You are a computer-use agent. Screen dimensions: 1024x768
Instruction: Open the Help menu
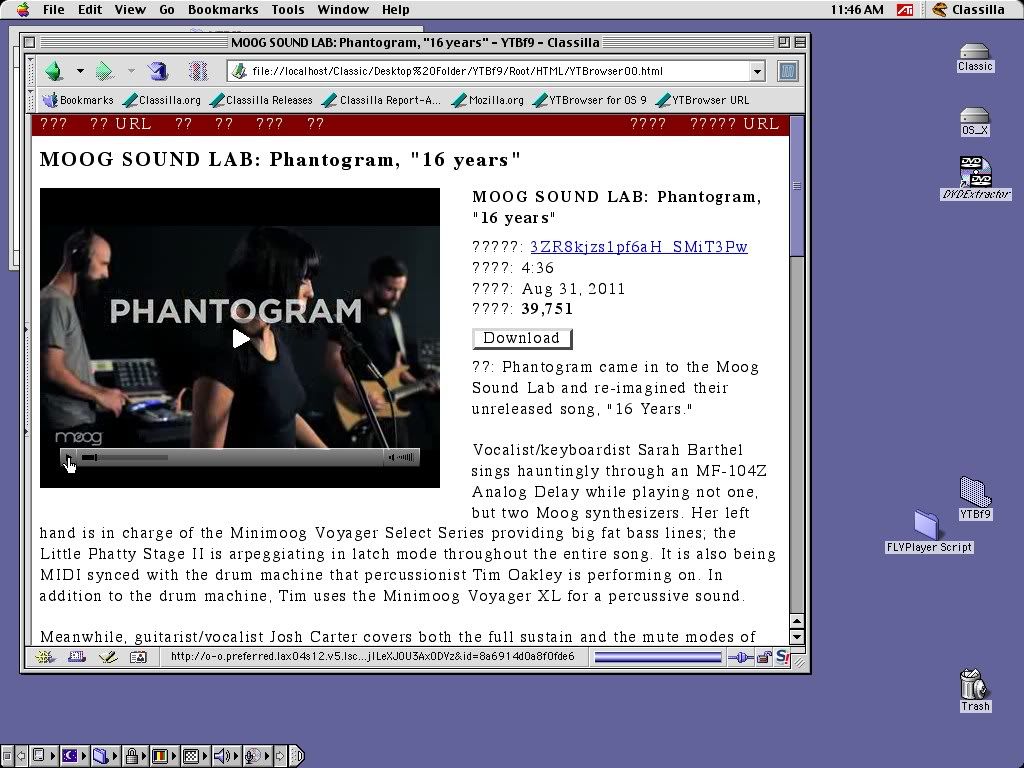(x=395, y=10)
